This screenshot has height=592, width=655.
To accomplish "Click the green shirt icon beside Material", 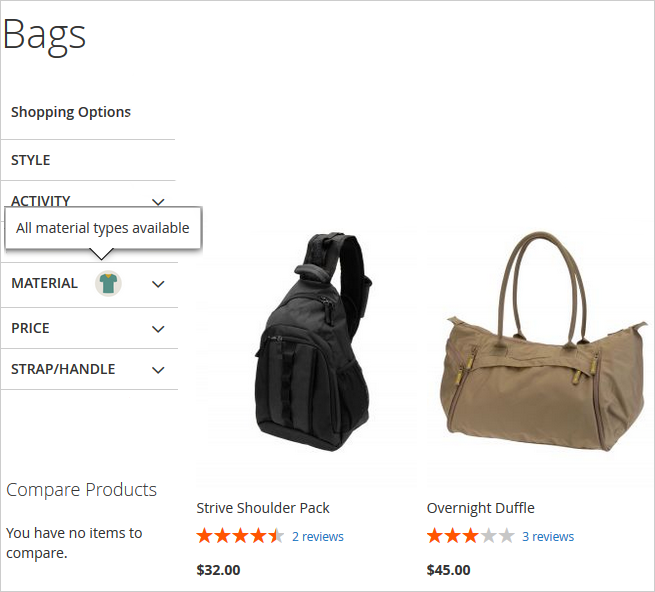I will 108,283.
